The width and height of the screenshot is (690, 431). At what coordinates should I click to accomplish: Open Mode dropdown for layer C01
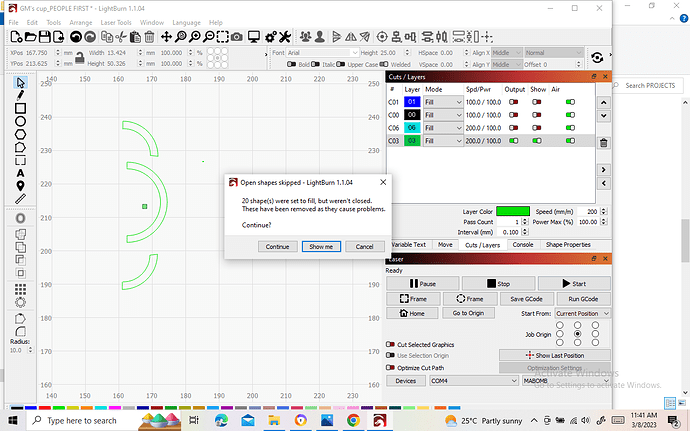click(x=443, y=102)
